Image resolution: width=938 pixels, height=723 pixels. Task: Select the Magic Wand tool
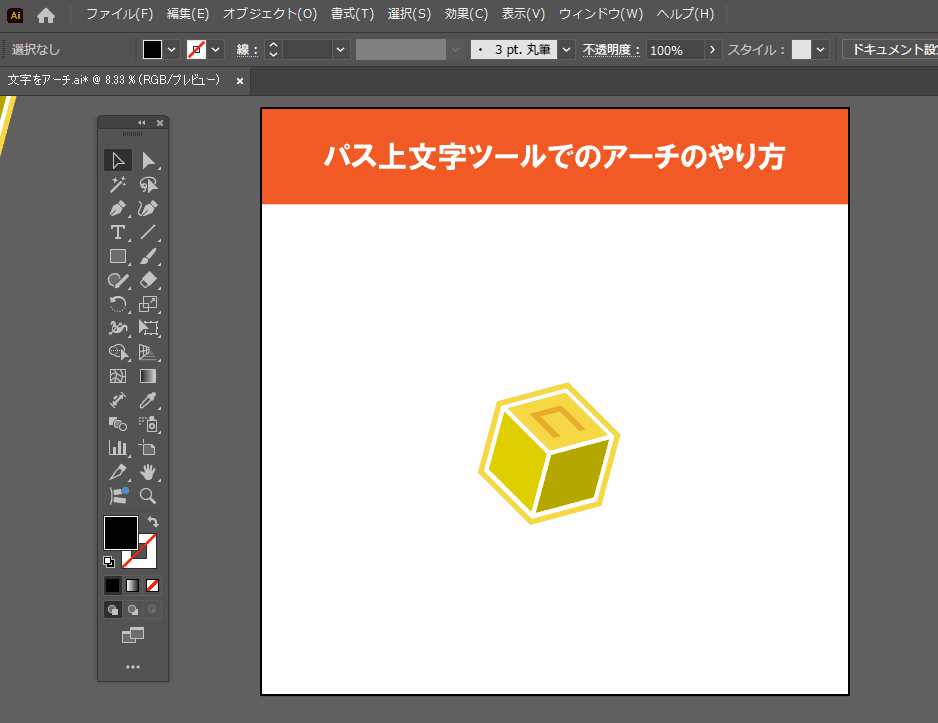(x=118, y=185)
